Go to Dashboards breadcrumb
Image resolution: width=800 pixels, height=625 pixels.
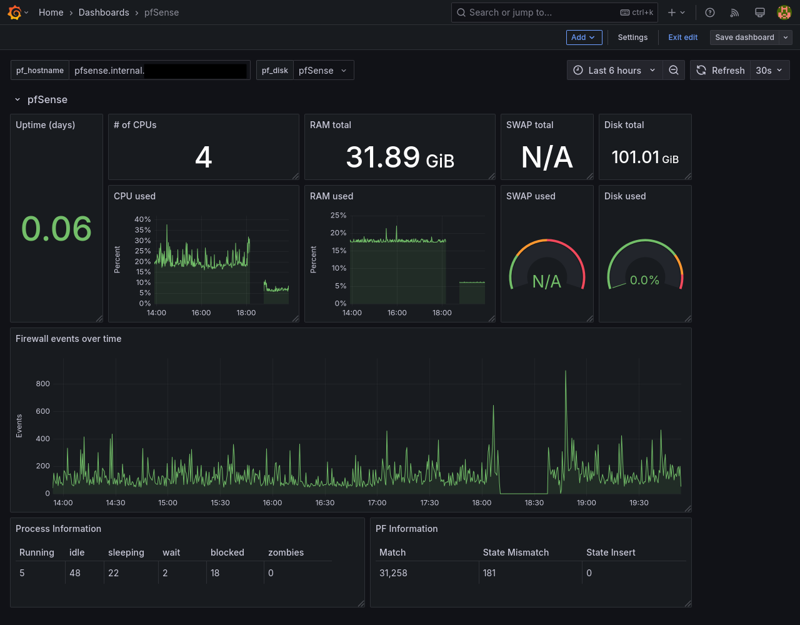click(104, 12)
